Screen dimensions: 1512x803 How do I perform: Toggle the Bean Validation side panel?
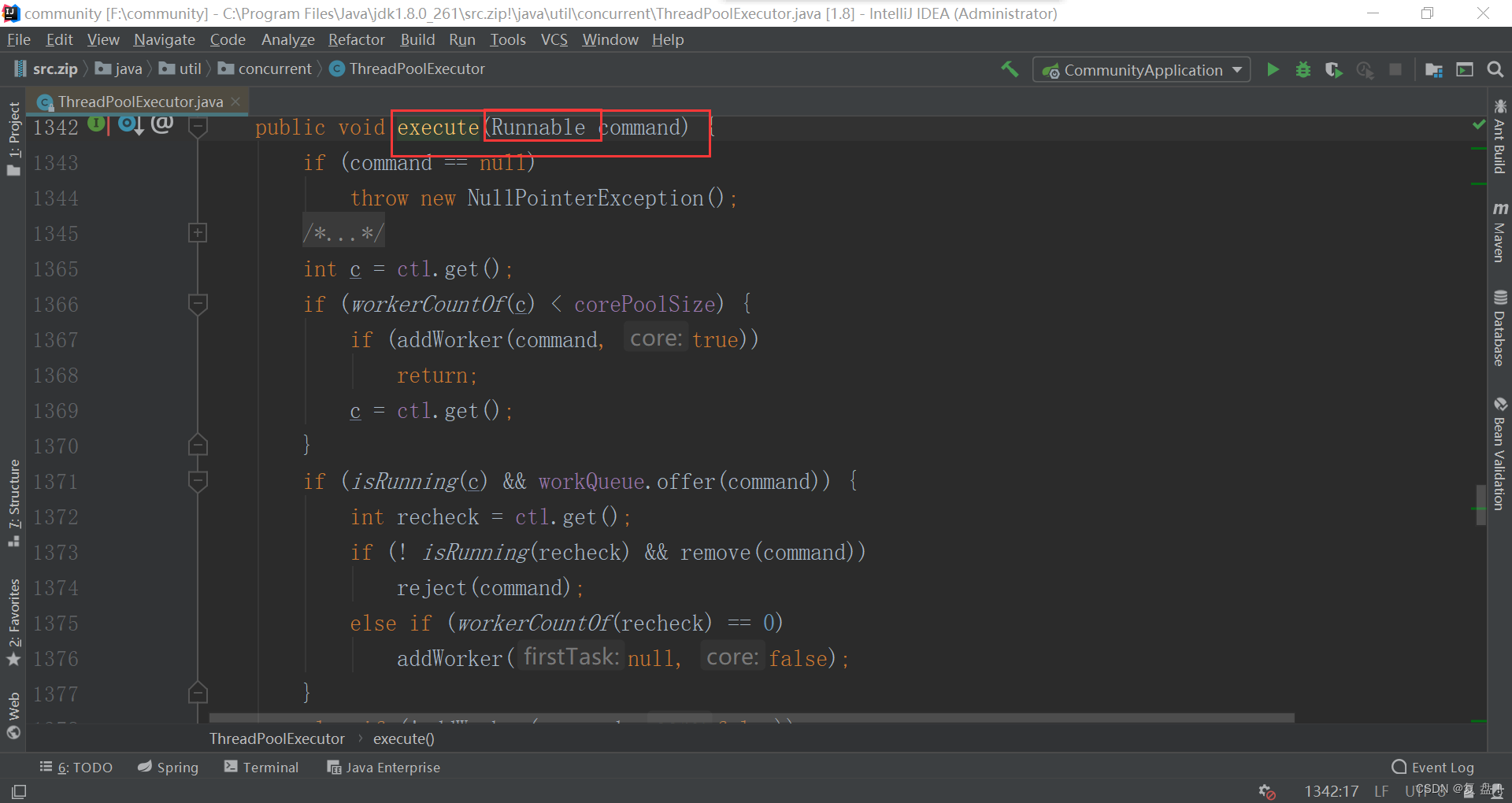coord(1499,453)
